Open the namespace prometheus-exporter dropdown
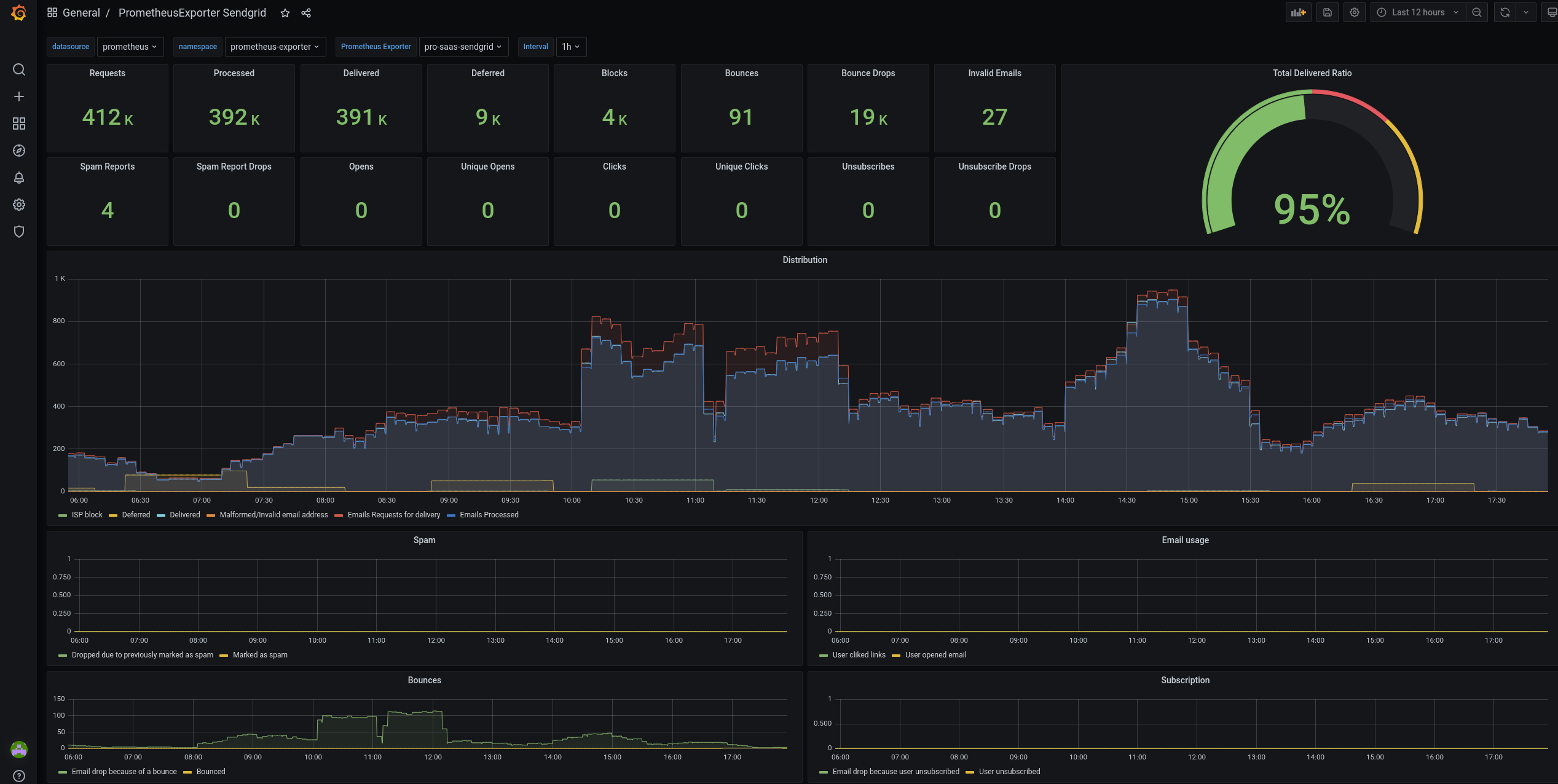This screenshot has height=784, width=1558. 275,47
